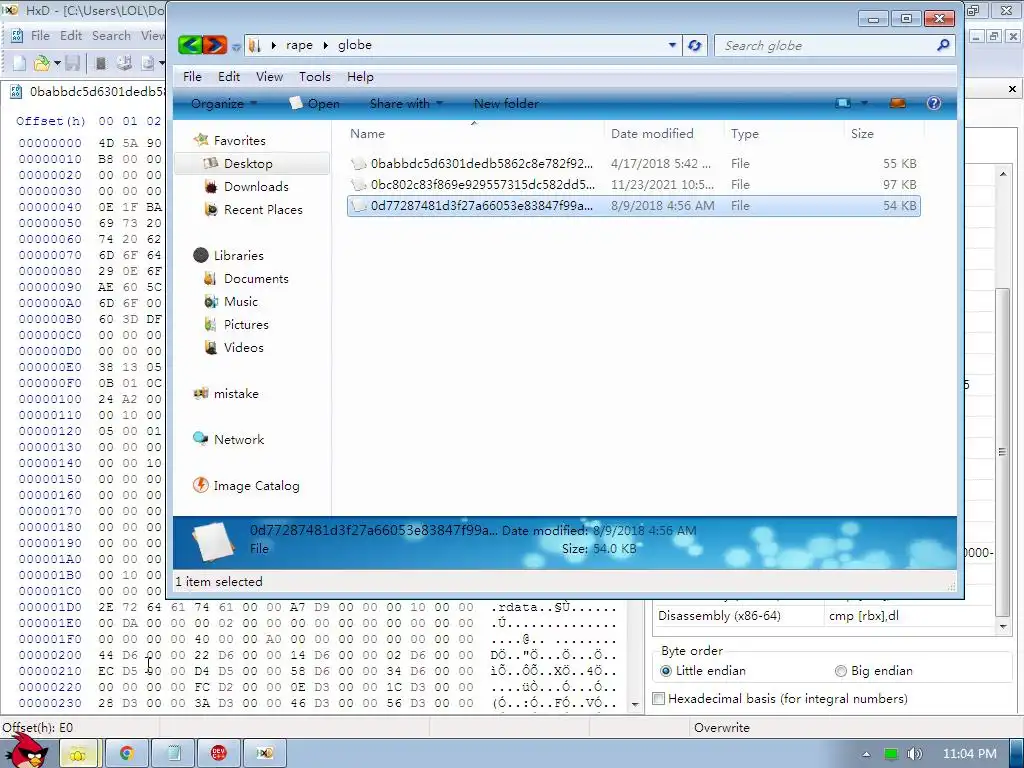Click the New folder button
This screenshot has width=1024, height=768.
pos(506,103)
